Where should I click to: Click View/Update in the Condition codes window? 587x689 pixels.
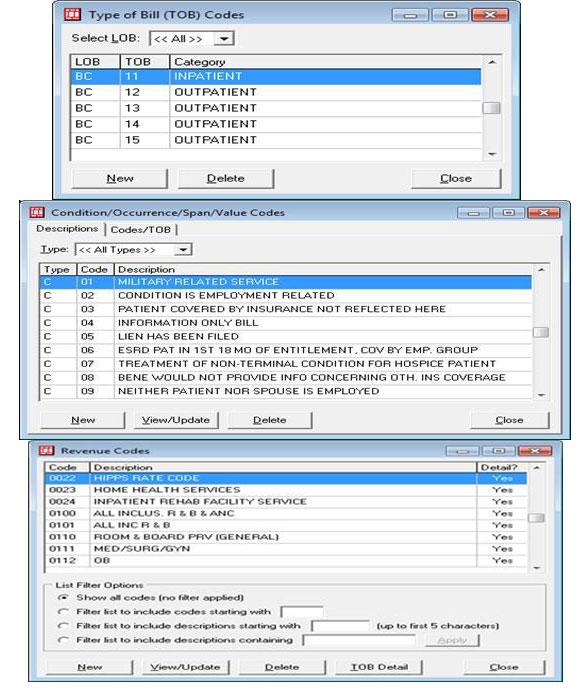pos(176,420)
